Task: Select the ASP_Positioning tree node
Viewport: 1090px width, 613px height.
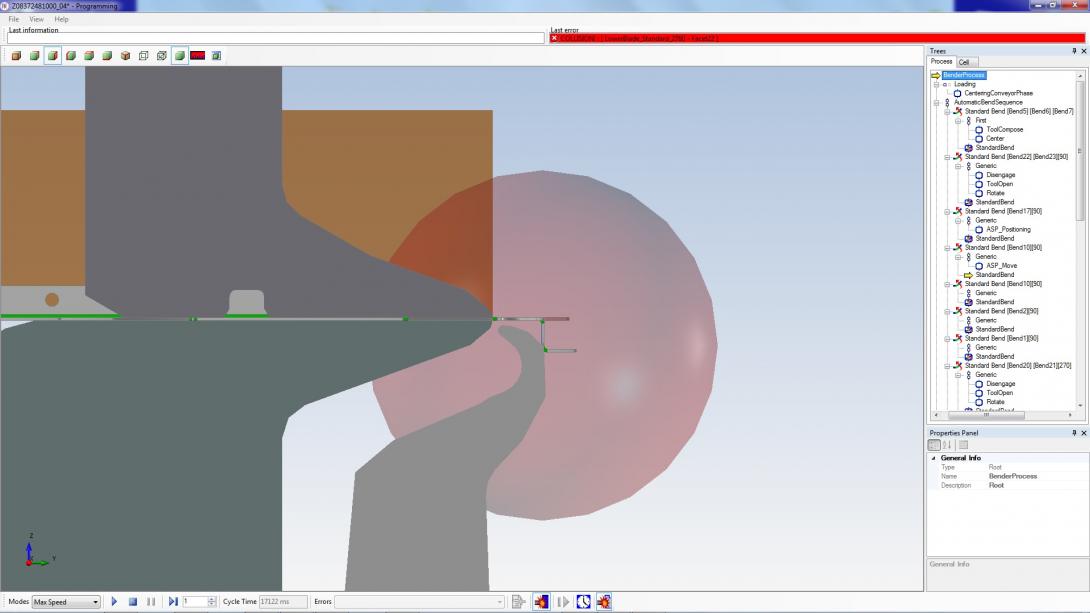Action: click(x=1007, y=229)
